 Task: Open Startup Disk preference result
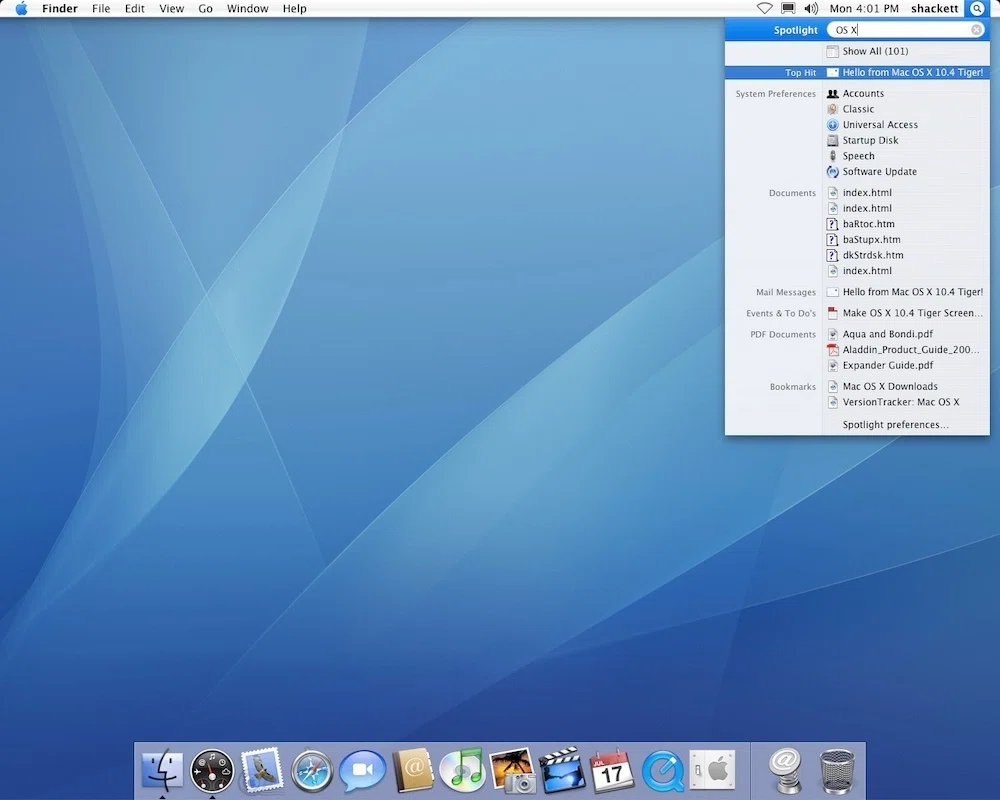(x=906, y=140)
